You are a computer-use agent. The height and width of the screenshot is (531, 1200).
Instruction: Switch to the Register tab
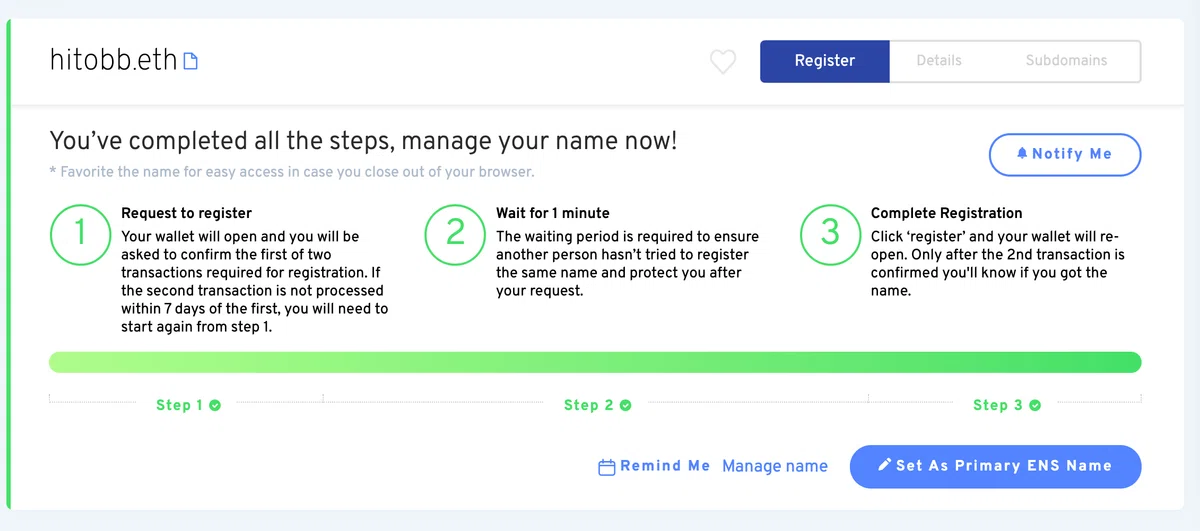coord(825,61)
